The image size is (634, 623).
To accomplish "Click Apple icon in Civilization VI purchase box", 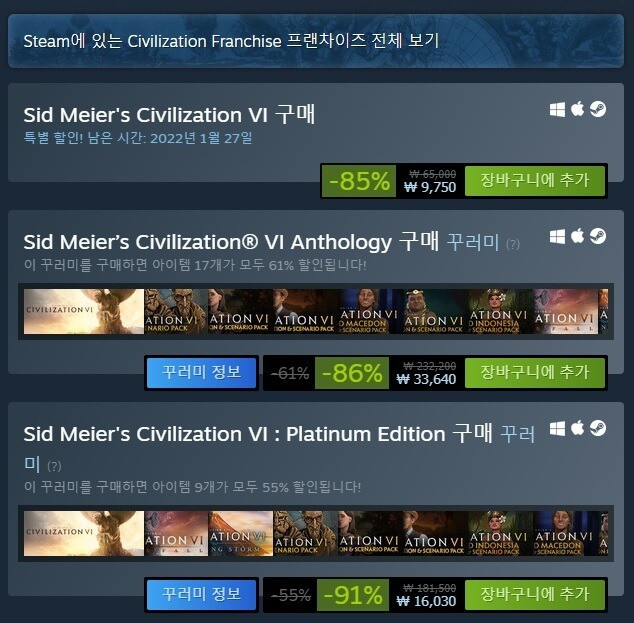I will click(x=577, y=109).
